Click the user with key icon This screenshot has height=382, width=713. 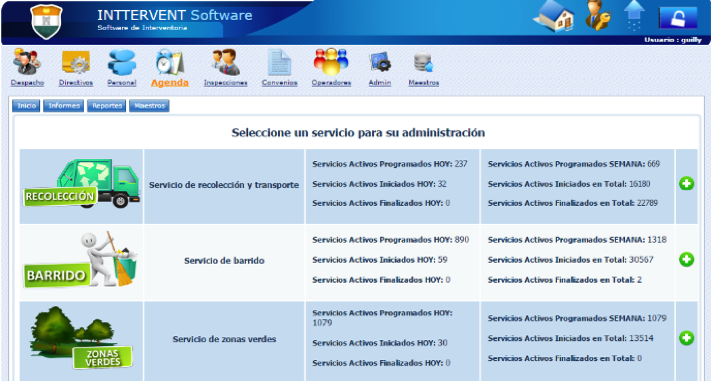pos(598,15)
